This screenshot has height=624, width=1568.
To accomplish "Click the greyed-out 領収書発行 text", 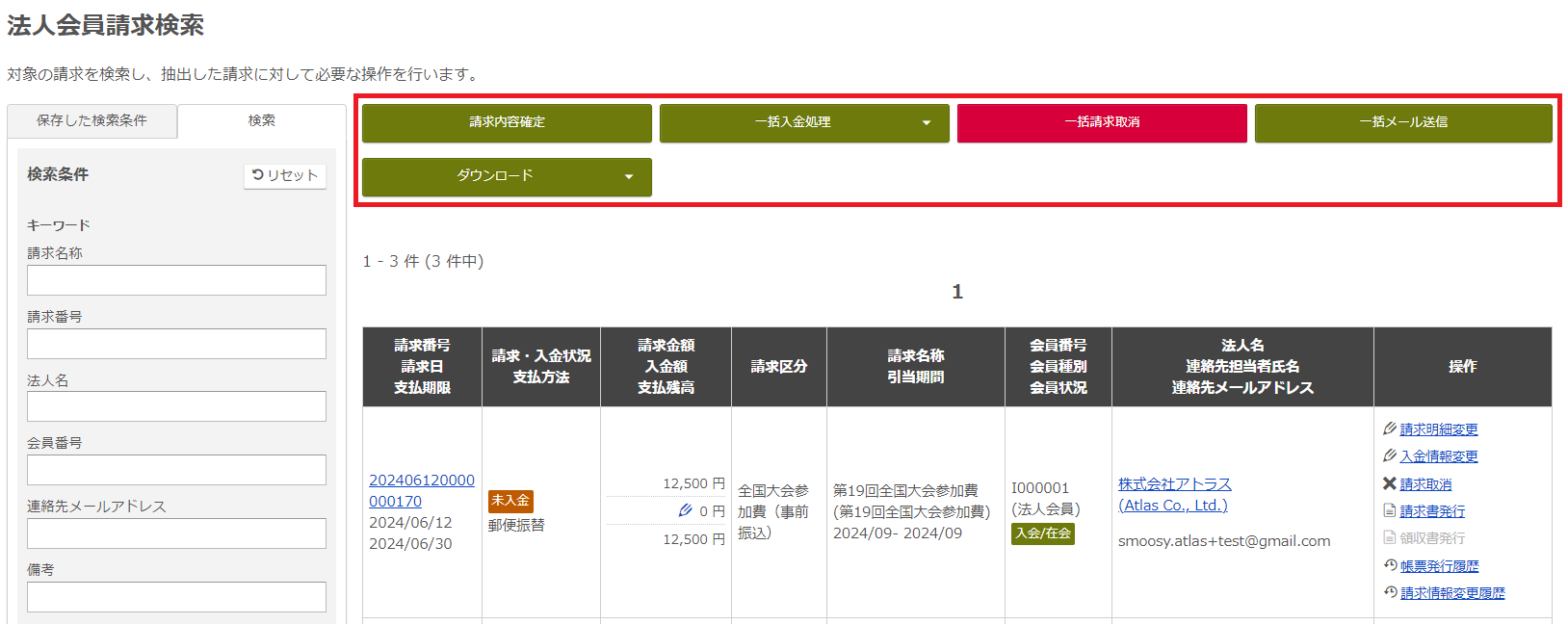I will tap(1432, 538).
